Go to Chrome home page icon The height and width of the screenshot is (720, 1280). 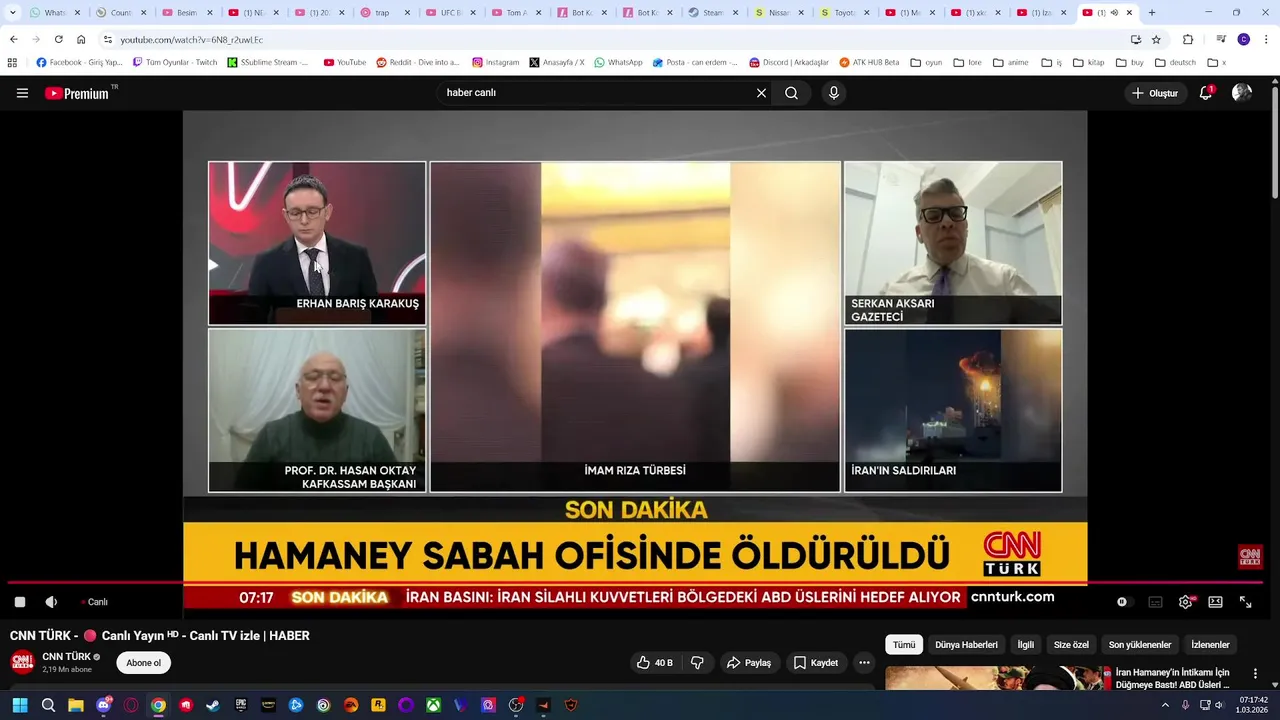81,39
